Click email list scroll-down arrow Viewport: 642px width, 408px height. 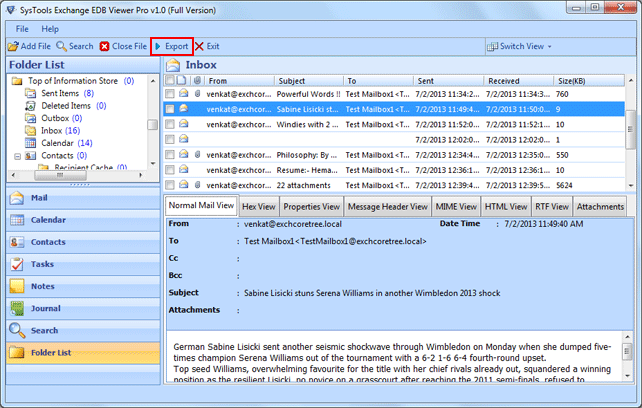[631, 186]
